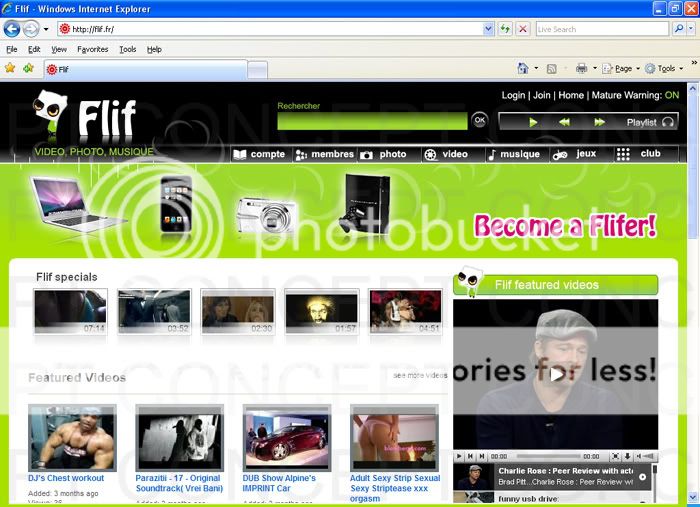Open the Favorites menu
This screenshot has height=507, width=700.
point(92,49)
